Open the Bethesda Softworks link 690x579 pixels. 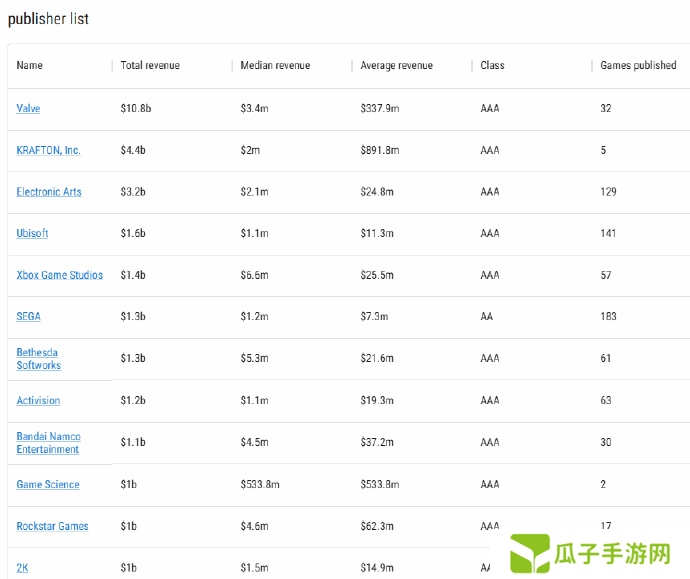tap(39, 359)
